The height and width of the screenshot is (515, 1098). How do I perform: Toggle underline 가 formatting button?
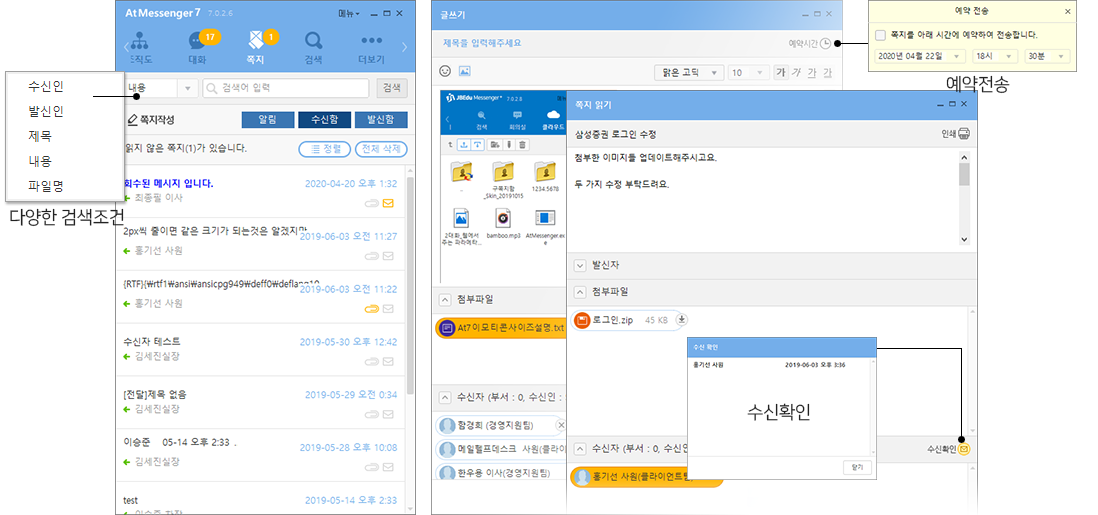point(812,72)
